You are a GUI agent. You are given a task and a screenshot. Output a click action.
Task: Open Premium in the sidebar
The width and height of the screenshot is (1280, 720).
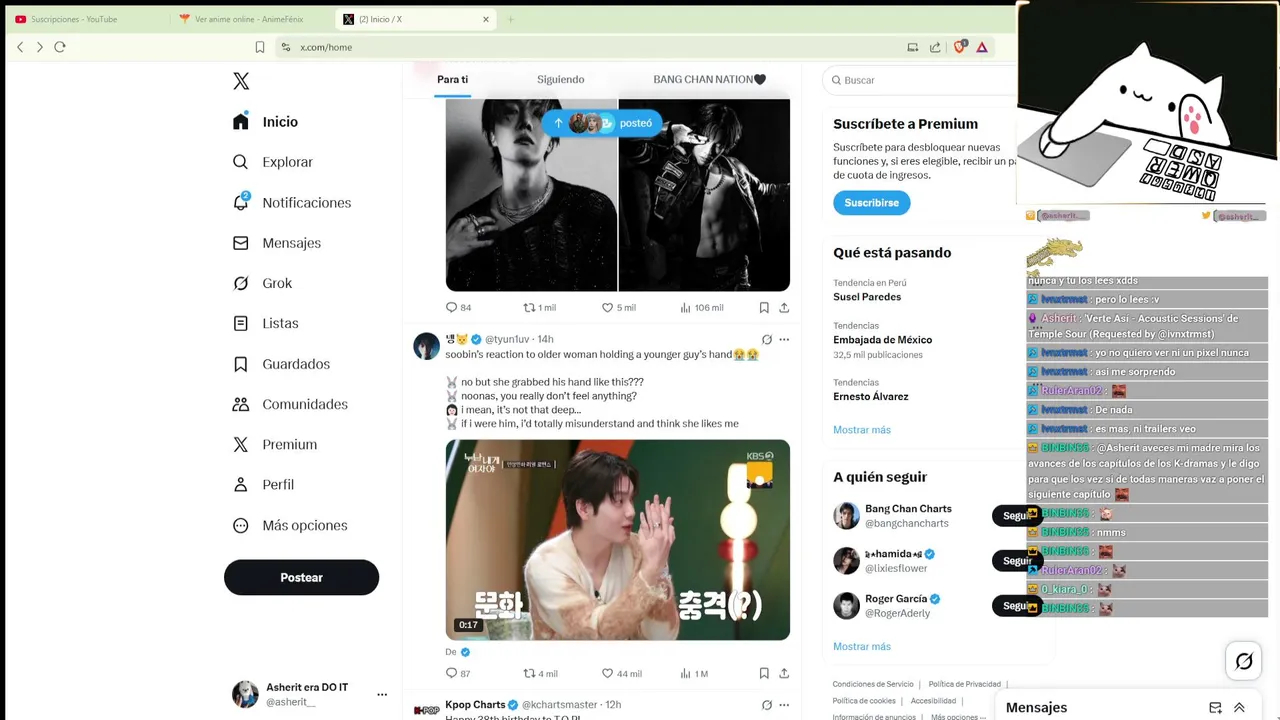coord(274,445)
